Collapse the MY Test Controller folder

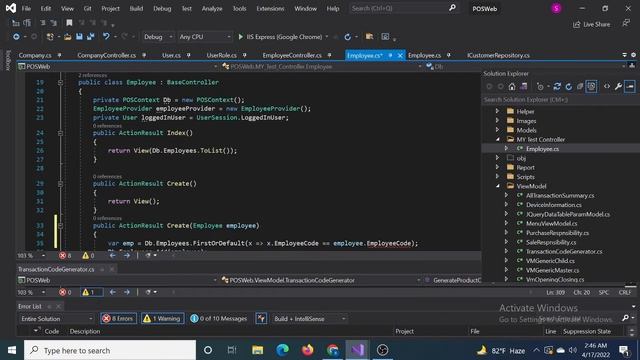[x=497, y=139]
